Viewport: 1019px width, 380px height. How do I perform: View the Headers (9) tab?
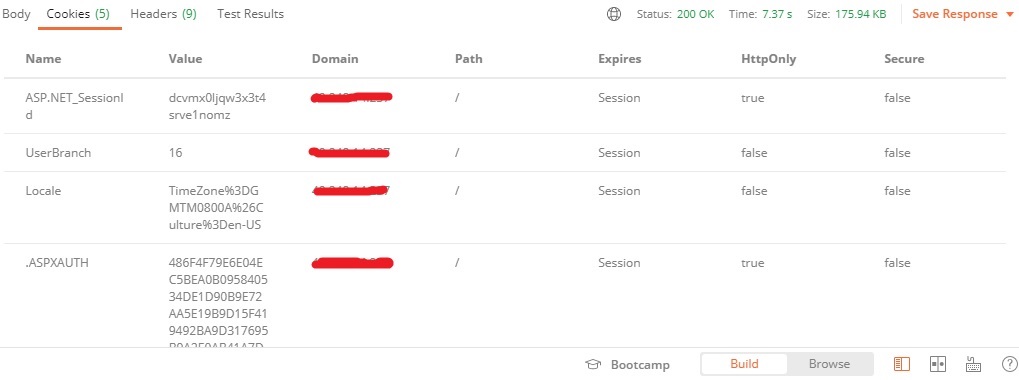pos(163,14)
